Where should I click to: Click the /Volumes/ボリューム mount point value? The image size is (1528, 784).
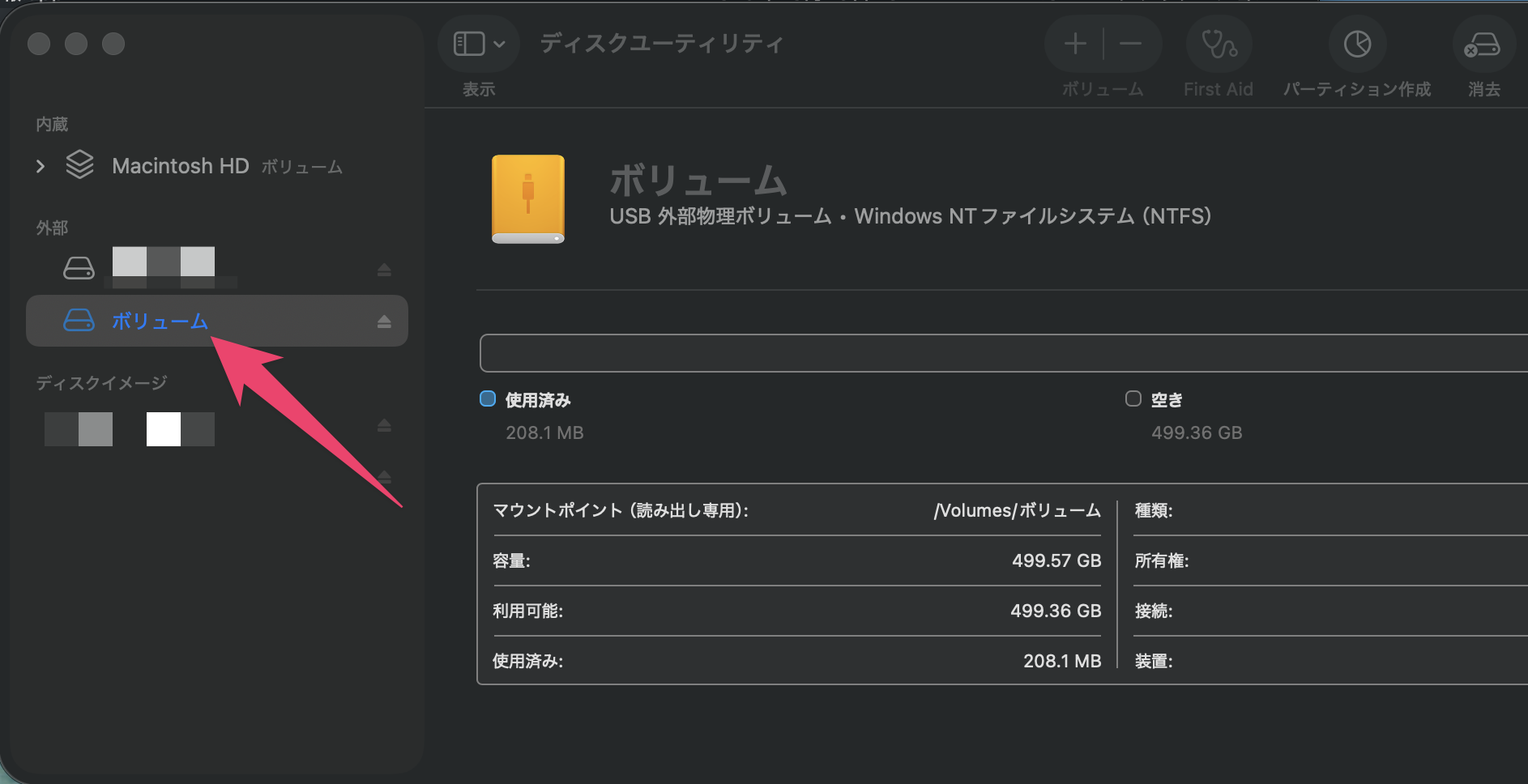pos(1017,510)
